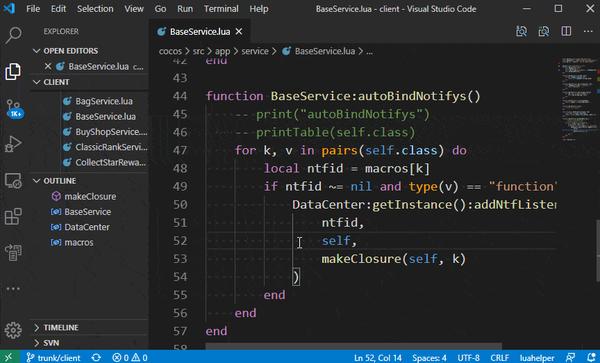This screenshot has width=600, height=363.
Task: Open the Run menu
Action: pos(185,8)
